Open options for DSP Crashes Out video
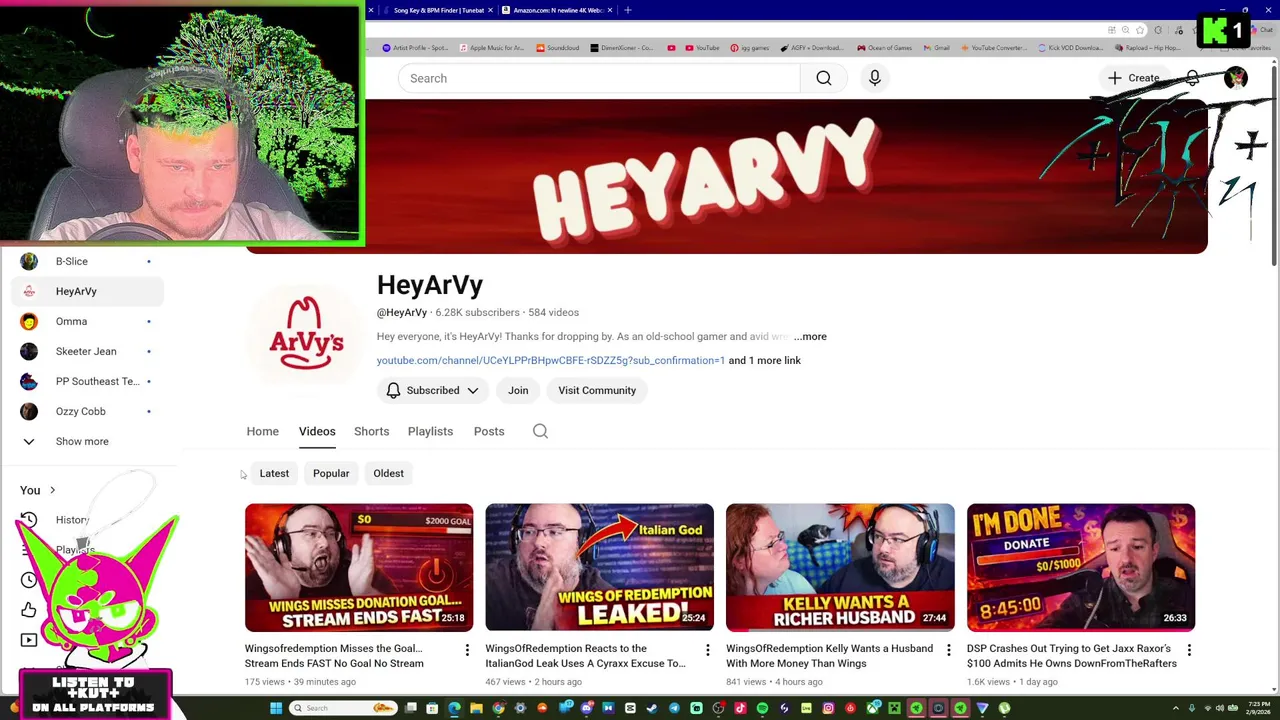 click(1189, 651)
